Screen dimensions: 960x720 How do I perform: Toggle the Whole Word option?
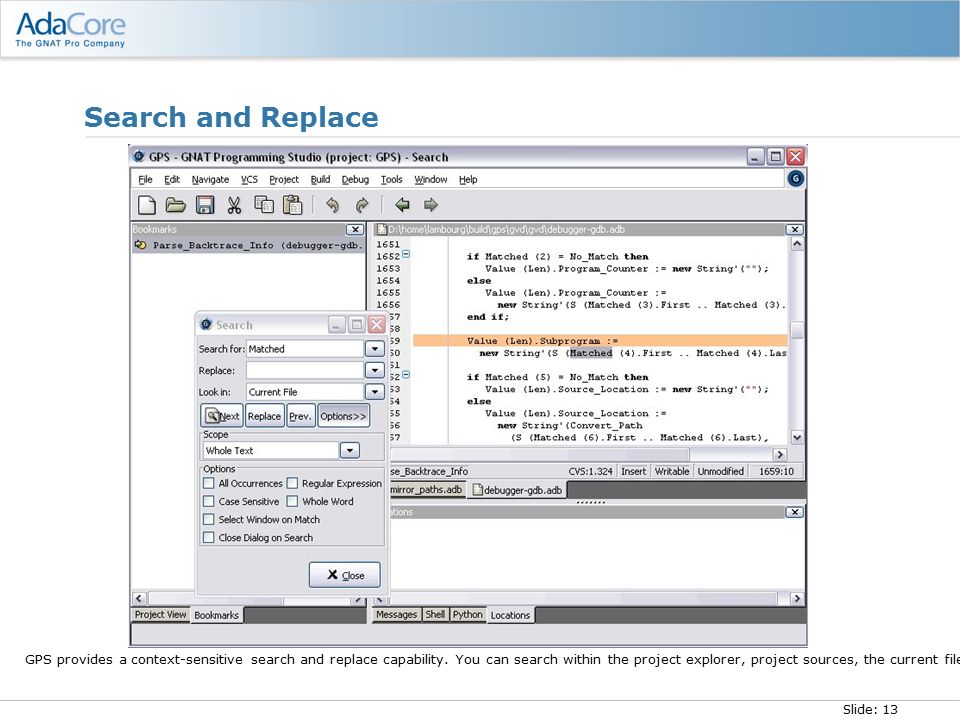[x=292, y=501]
